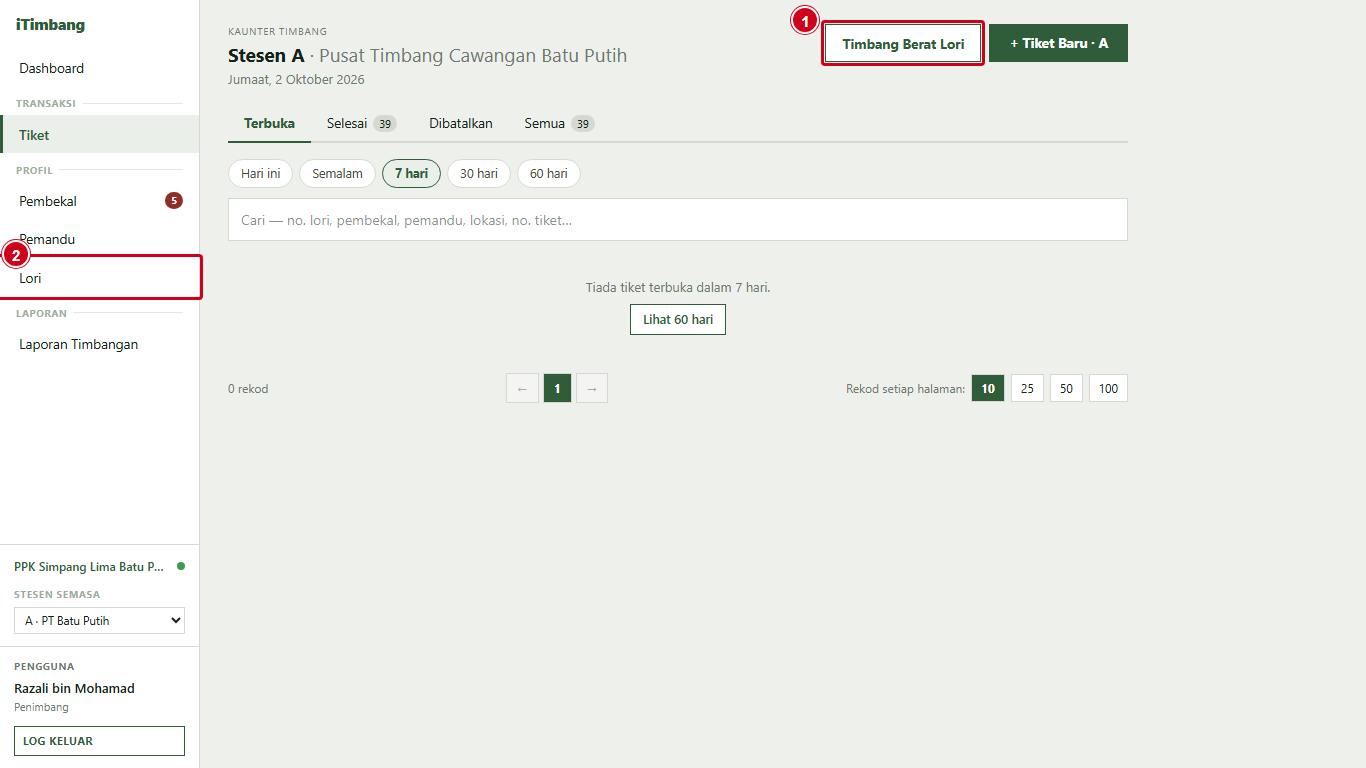Click the 39 badge on Semua tab

583,124
